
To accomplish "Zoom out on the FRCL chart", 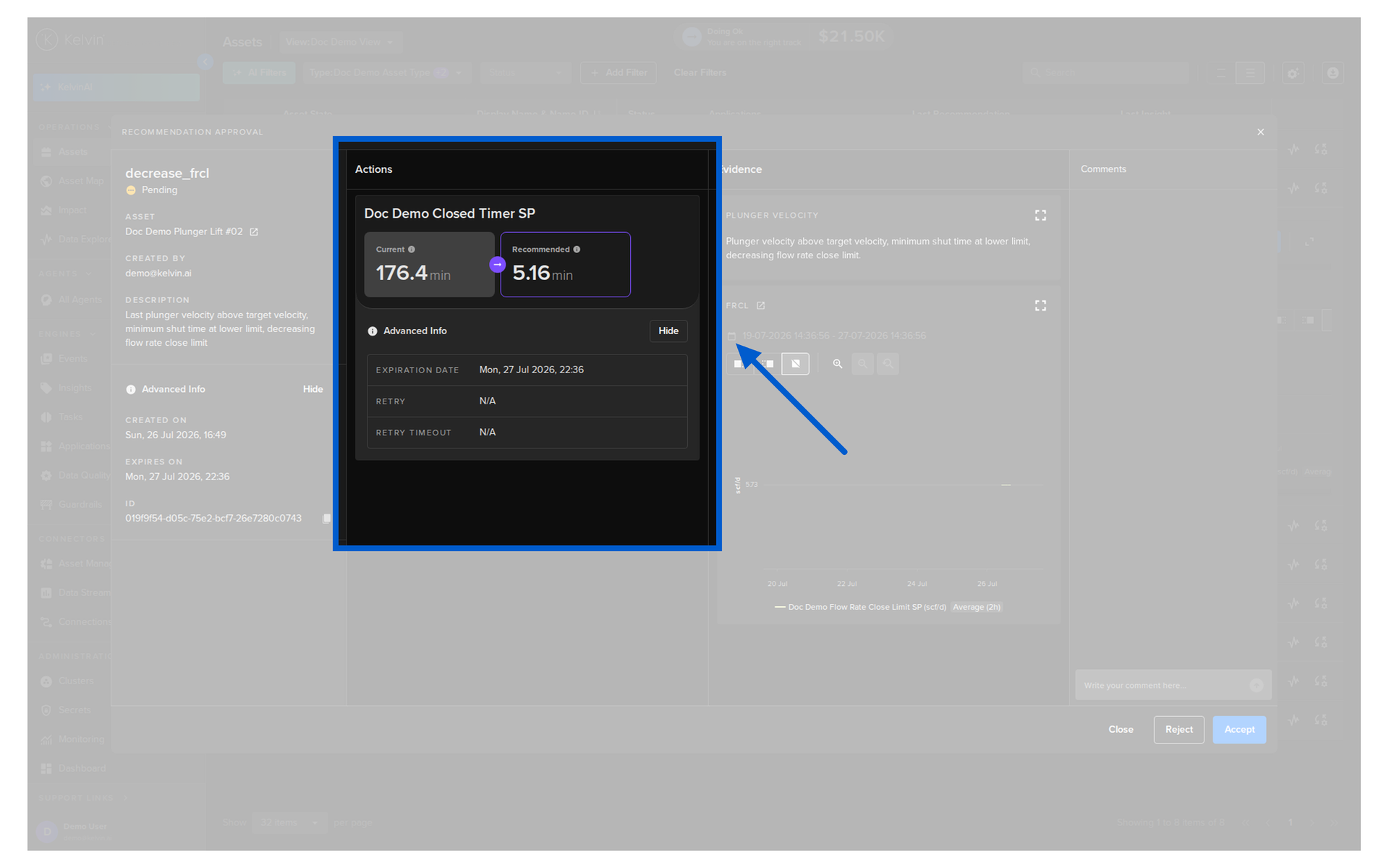I will 862,364.
